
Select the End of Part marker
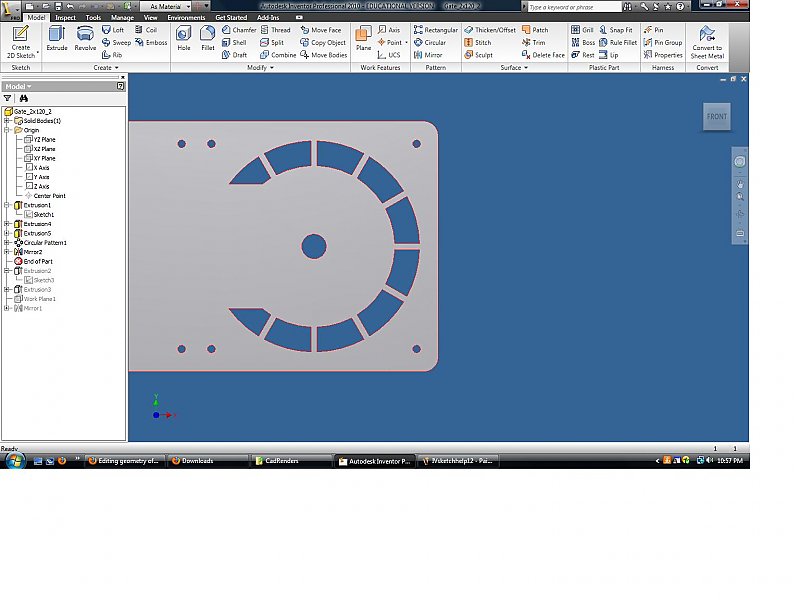pyautogui.click(x=34, y=261)
